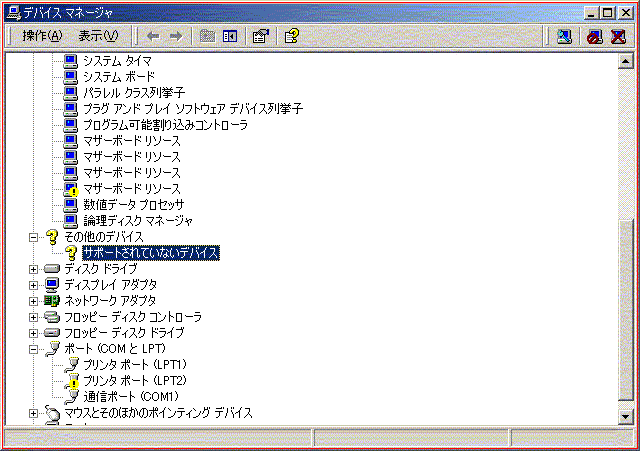Select the システム ボード device icon
The height and width of the screenshot is (451, 640).
[71, 77]
